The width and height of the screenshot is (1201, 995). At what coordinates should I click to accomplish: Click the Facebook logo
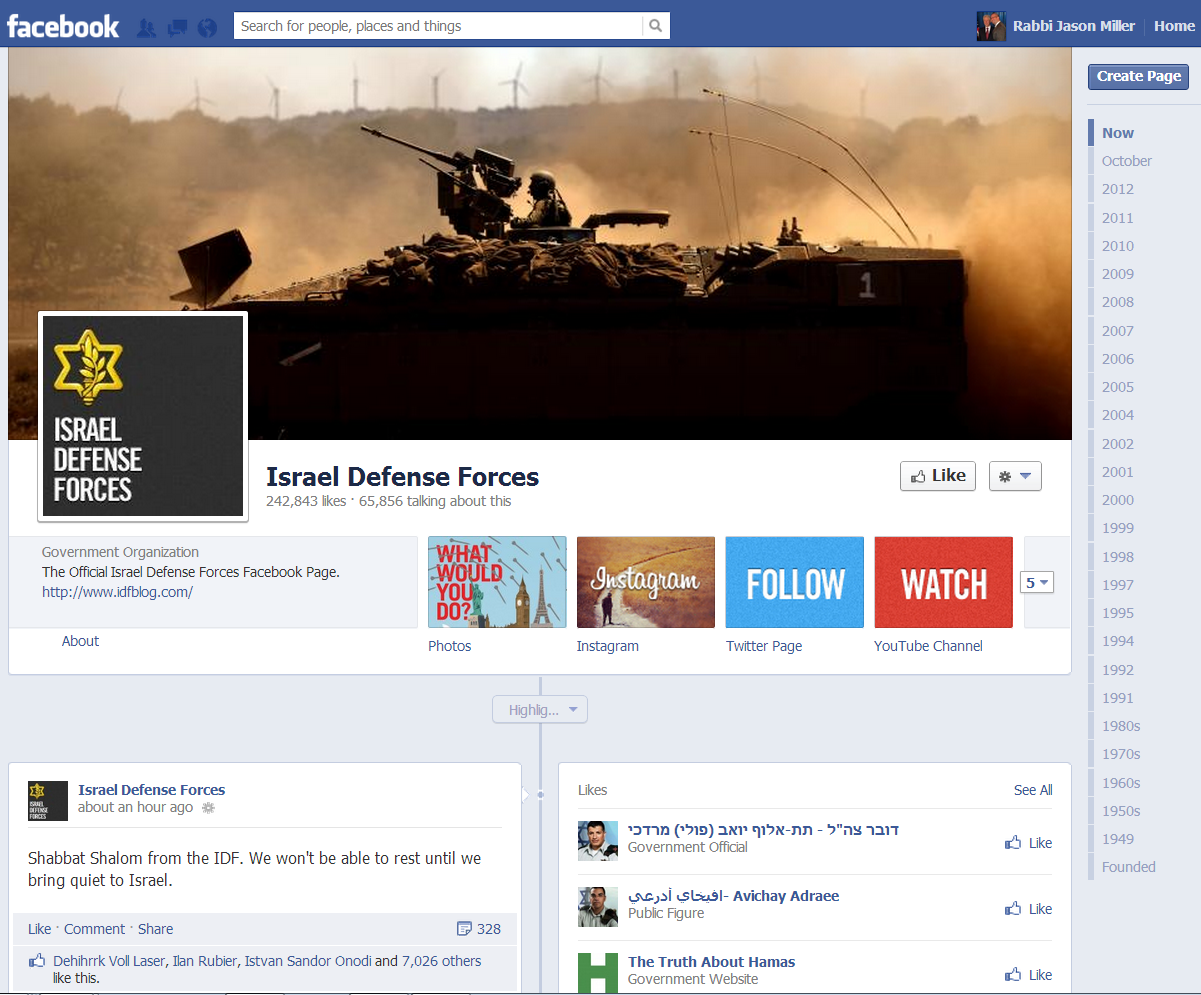coord(63,26)
